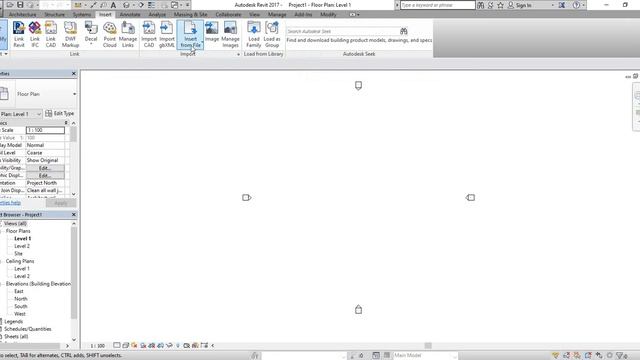This screenshot has width=640, height=360.
Task: Click the canvas horizontal scrollbar thumb
Action: click(428, 346)
